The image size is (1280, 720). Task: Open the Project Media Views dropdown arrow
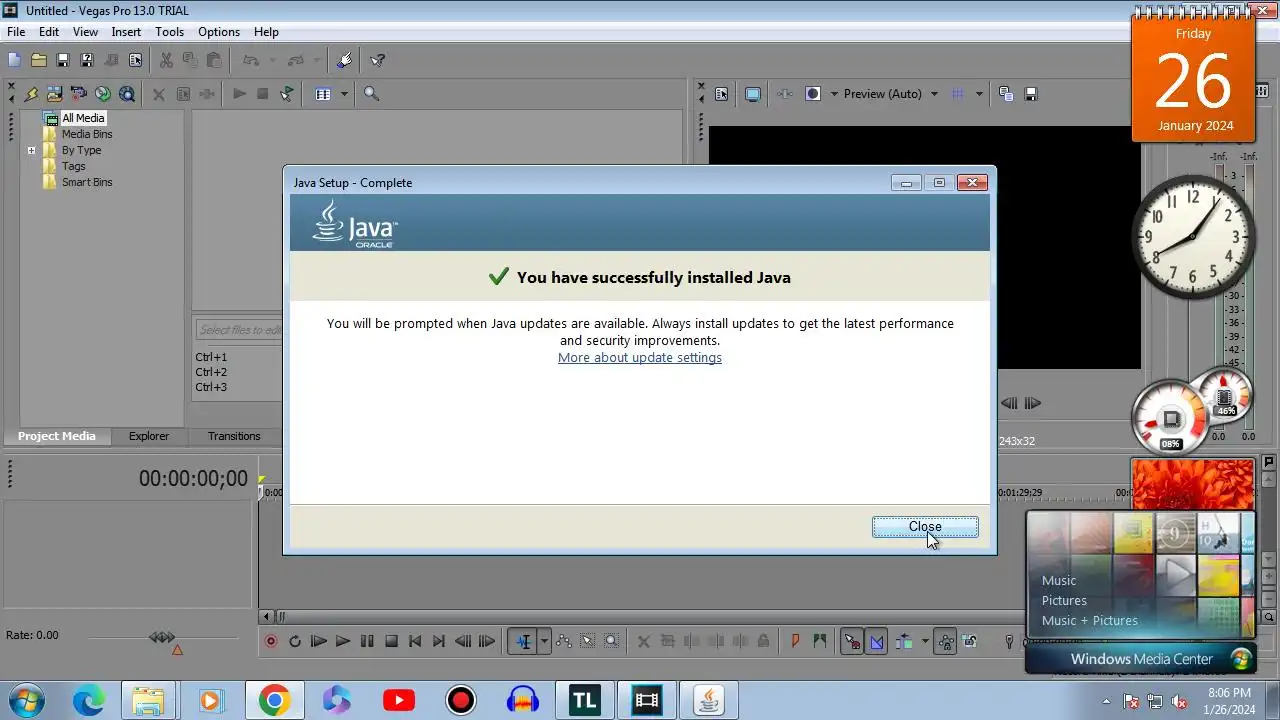coord(344,94)
